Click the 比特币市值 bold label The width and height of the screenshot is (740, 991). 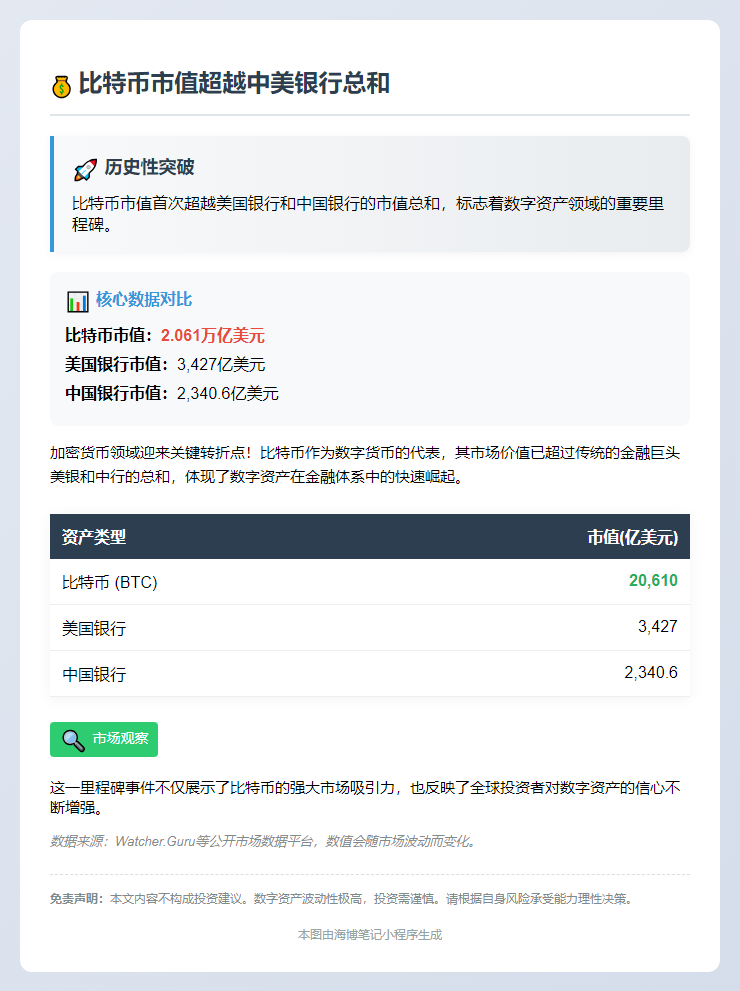pos(109,336)
